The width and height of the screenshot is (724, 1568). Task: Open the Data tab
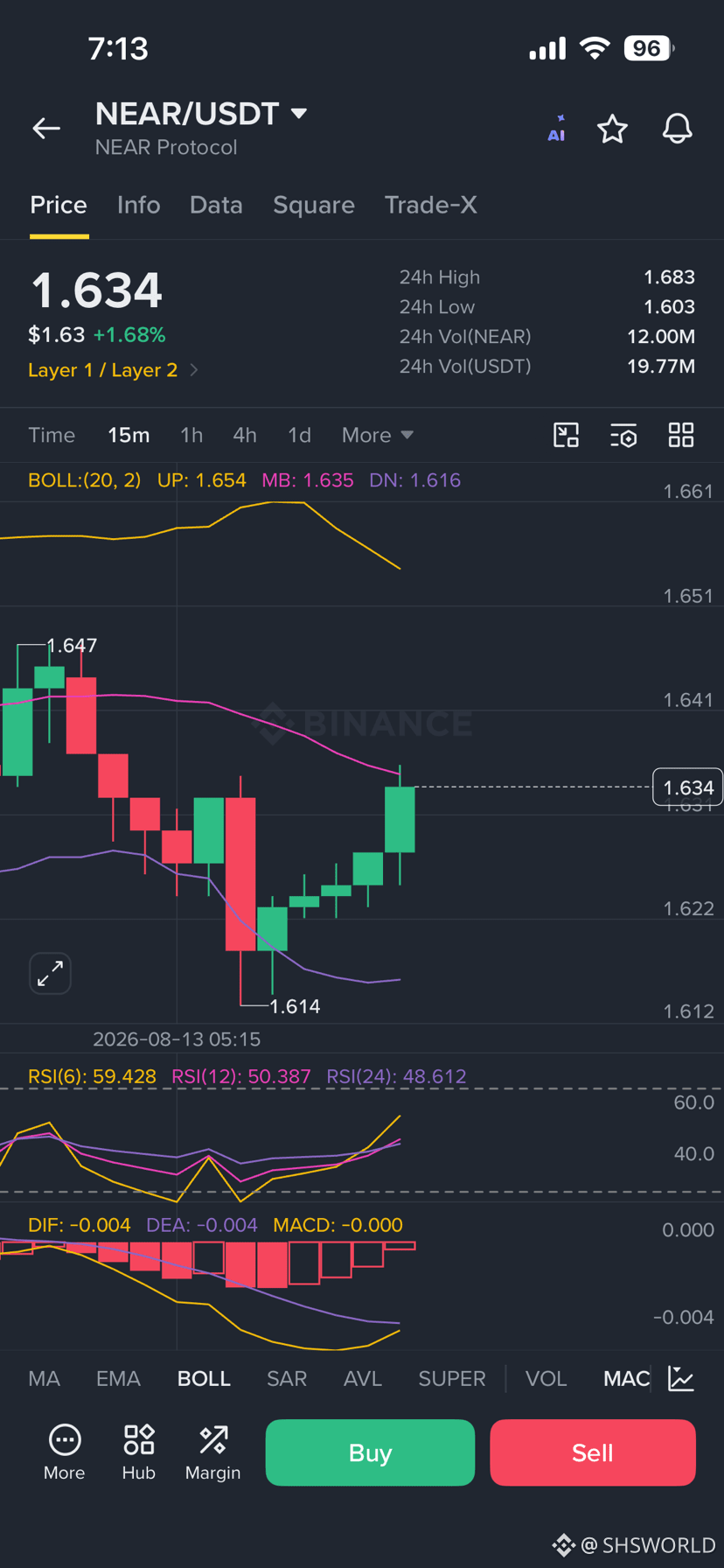216,205
